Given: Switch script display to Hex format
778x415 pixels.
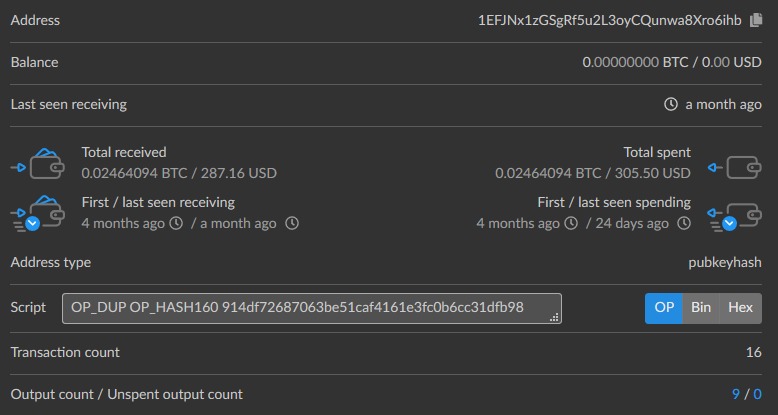Looking at the screenshot, I should coord(740,308).
